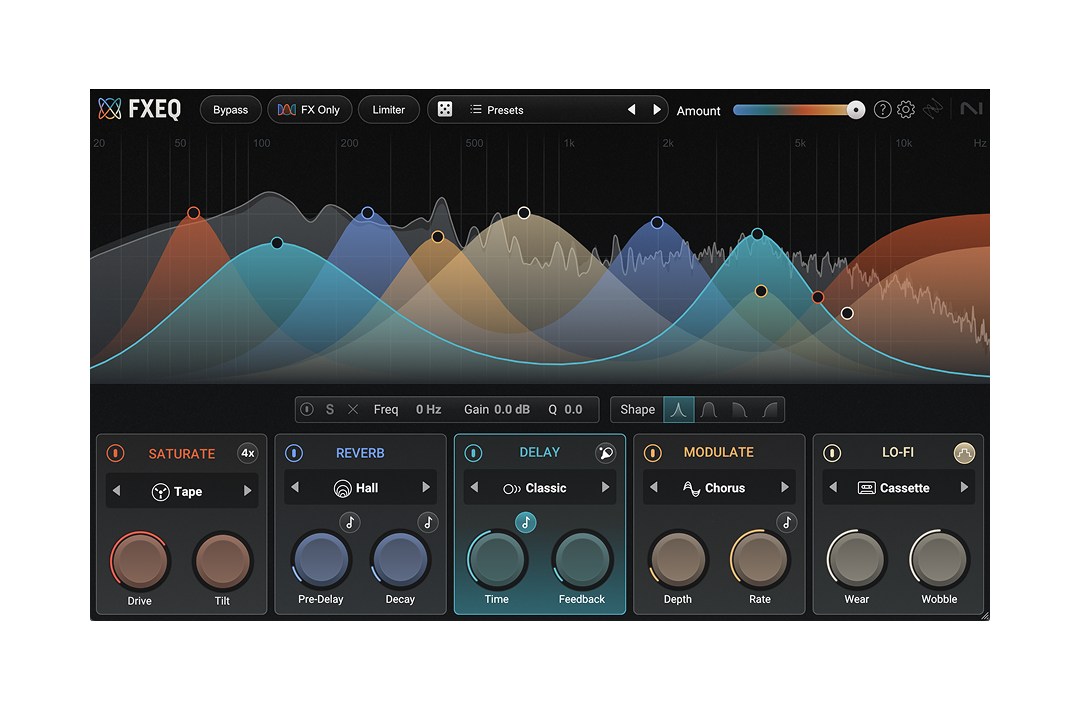
Task: Open the settings gear icon
Action: click(906, 109)
